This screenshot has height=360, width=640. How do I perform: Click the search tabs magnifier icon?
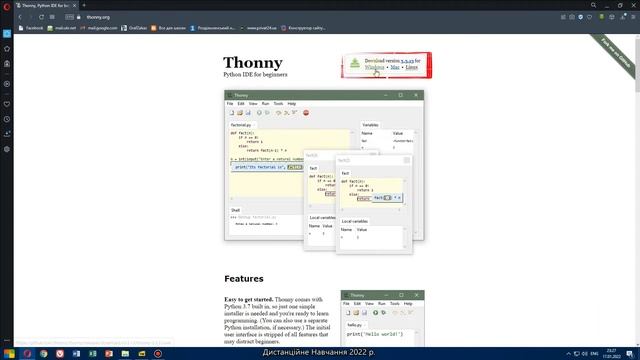593,5
